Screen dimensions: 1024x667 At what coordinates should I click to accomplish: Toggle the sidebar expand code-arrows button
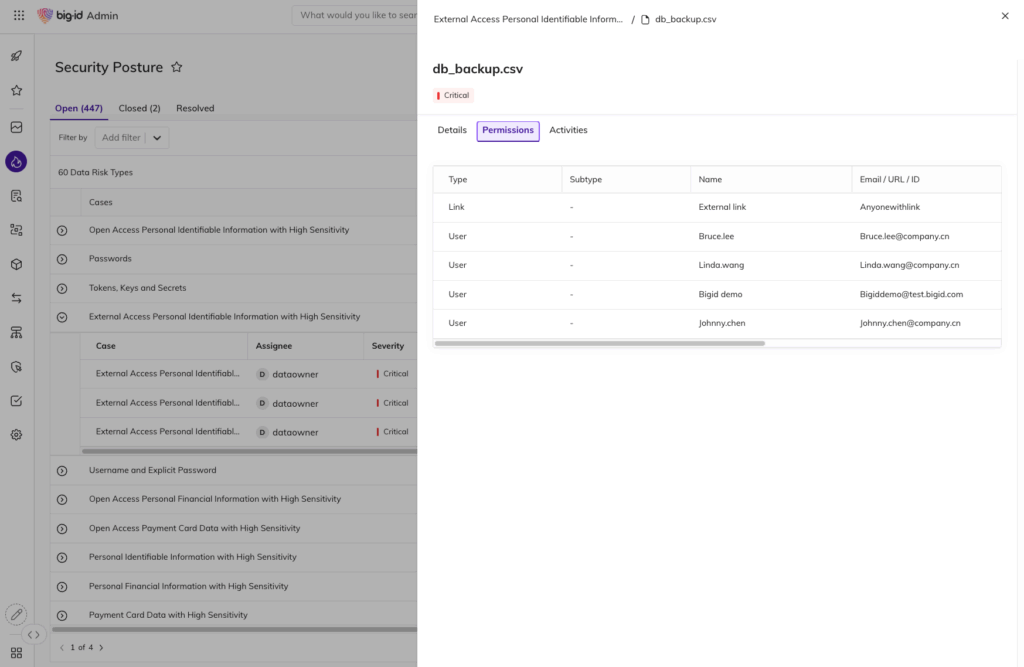click(x=33, y=634)
